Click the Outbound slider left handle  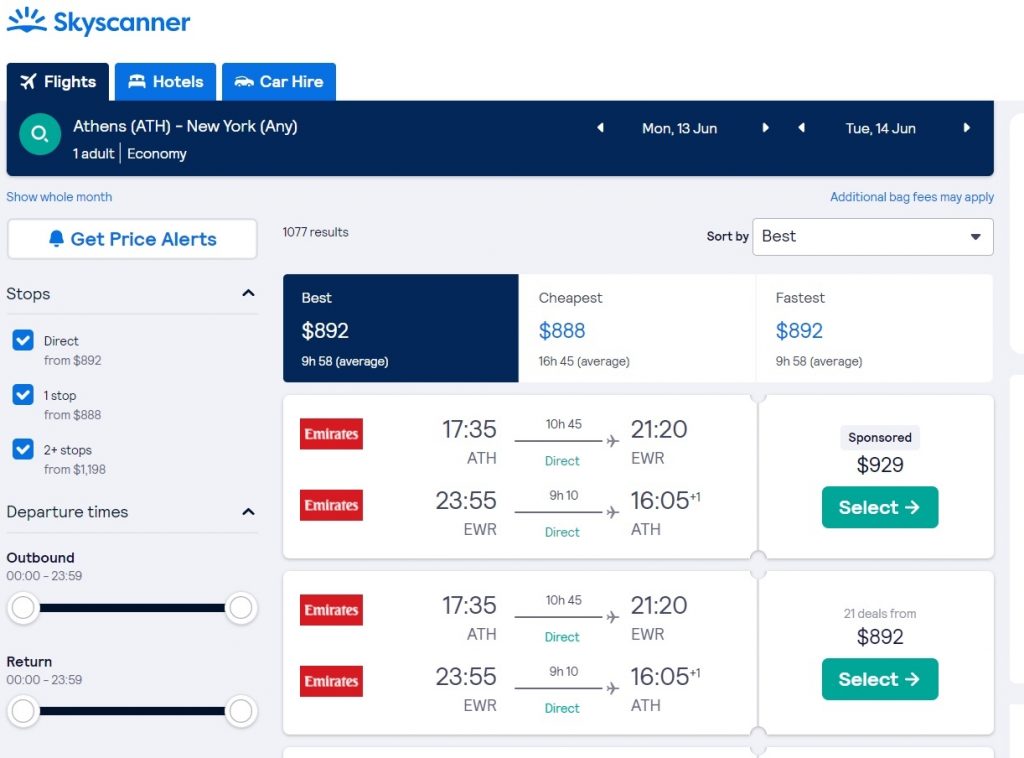click(x=24, y=608)
